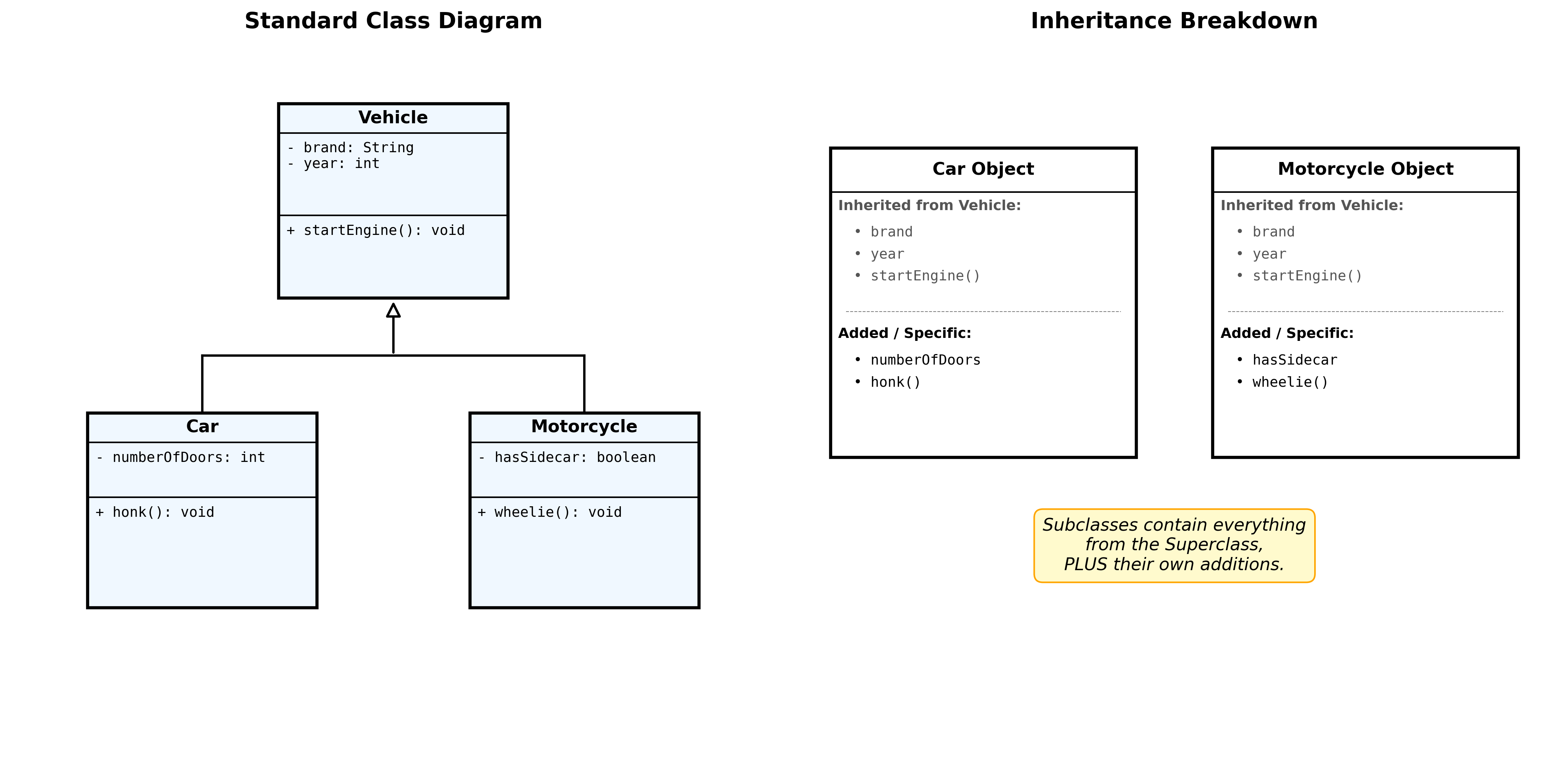Click 'Added / Specific:' in Motorcycle Object
1568x778 pixels.
point(1287,333)
